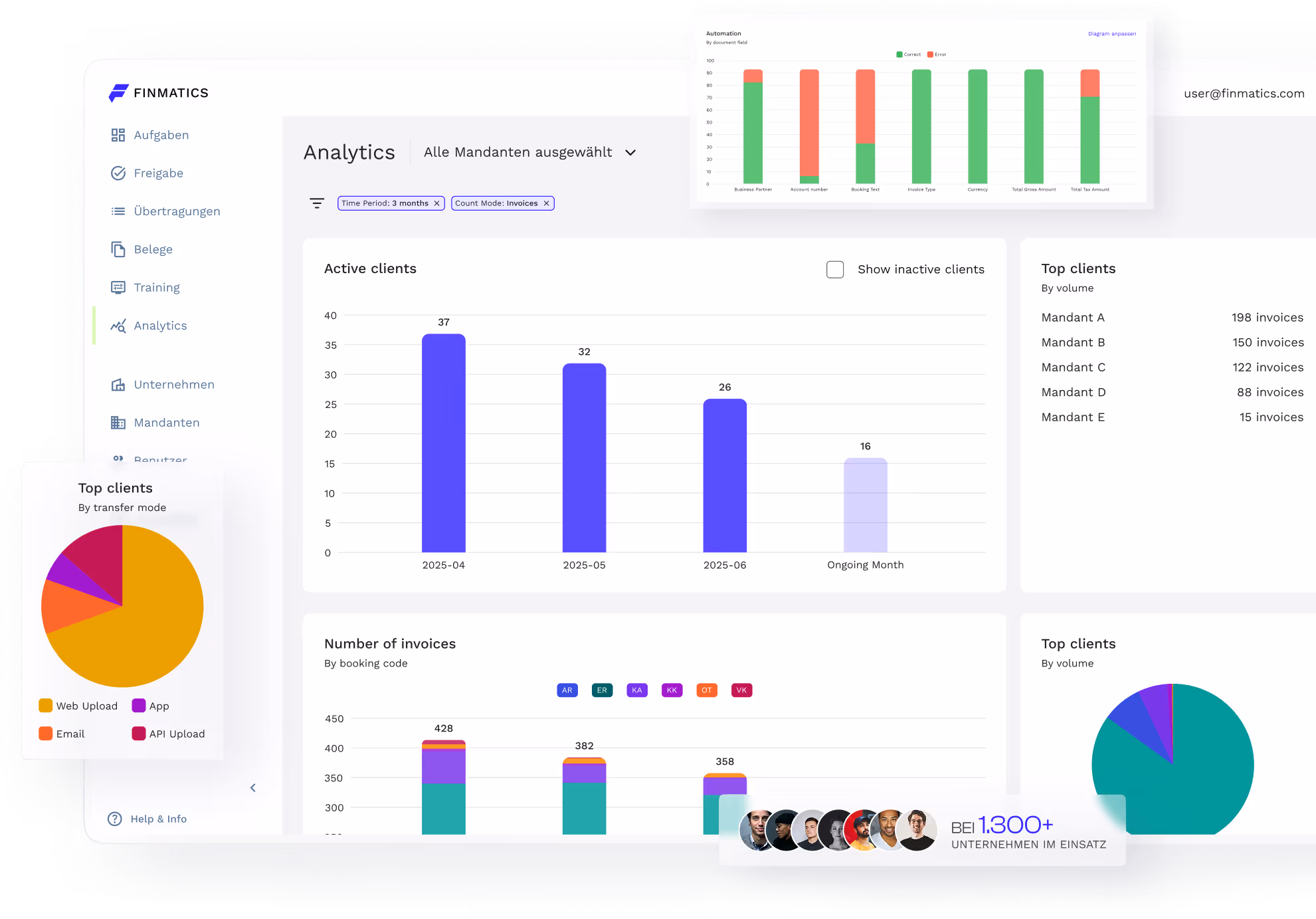Click the Mandant E row
1316x919 pixels.
coord(1173,417)
